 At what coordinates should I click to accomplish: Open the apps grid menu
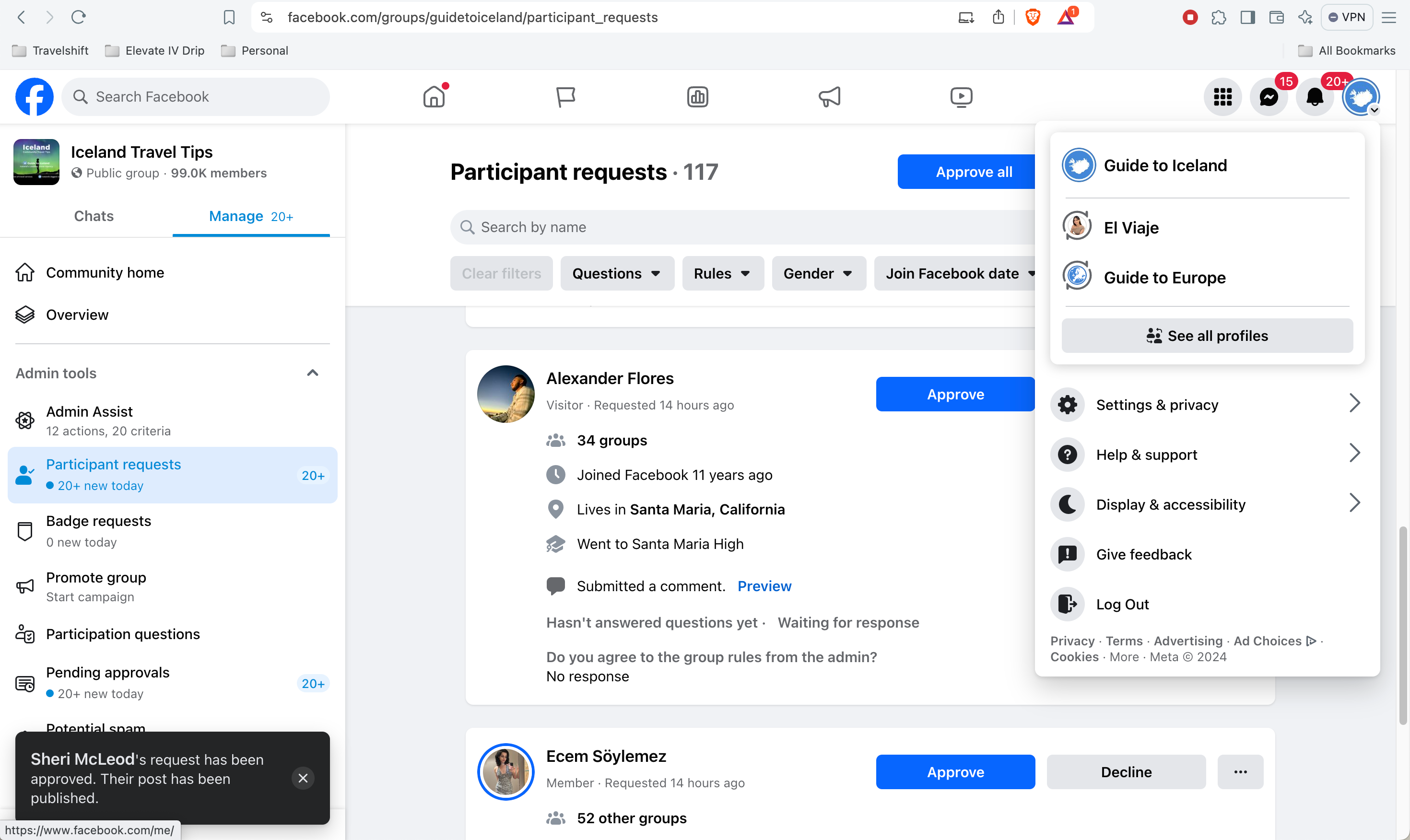pos(1222,97)
